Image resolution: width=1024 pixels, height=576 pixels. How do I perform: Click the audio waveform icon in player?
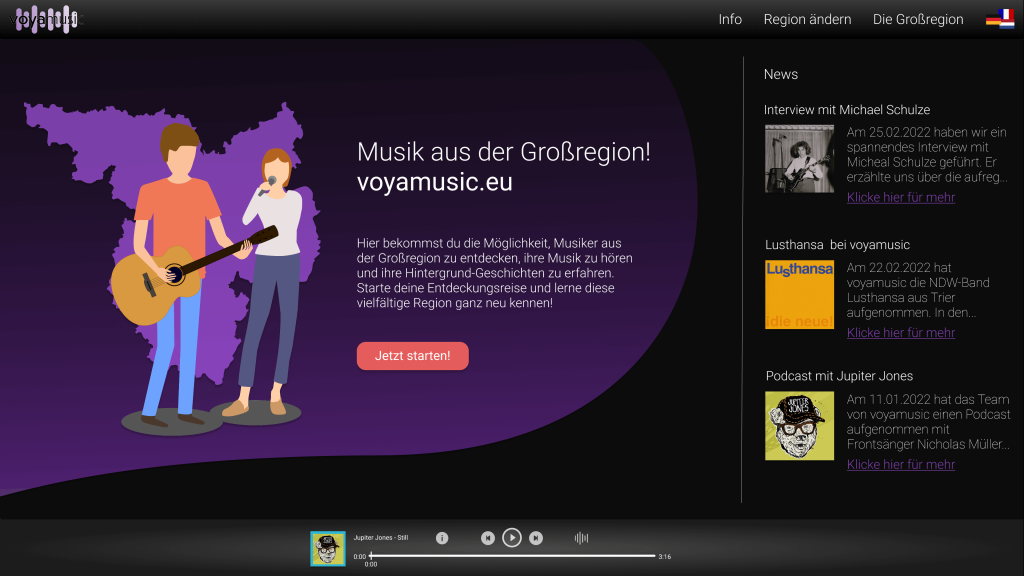pyautogui.click(x=581, y=538)
